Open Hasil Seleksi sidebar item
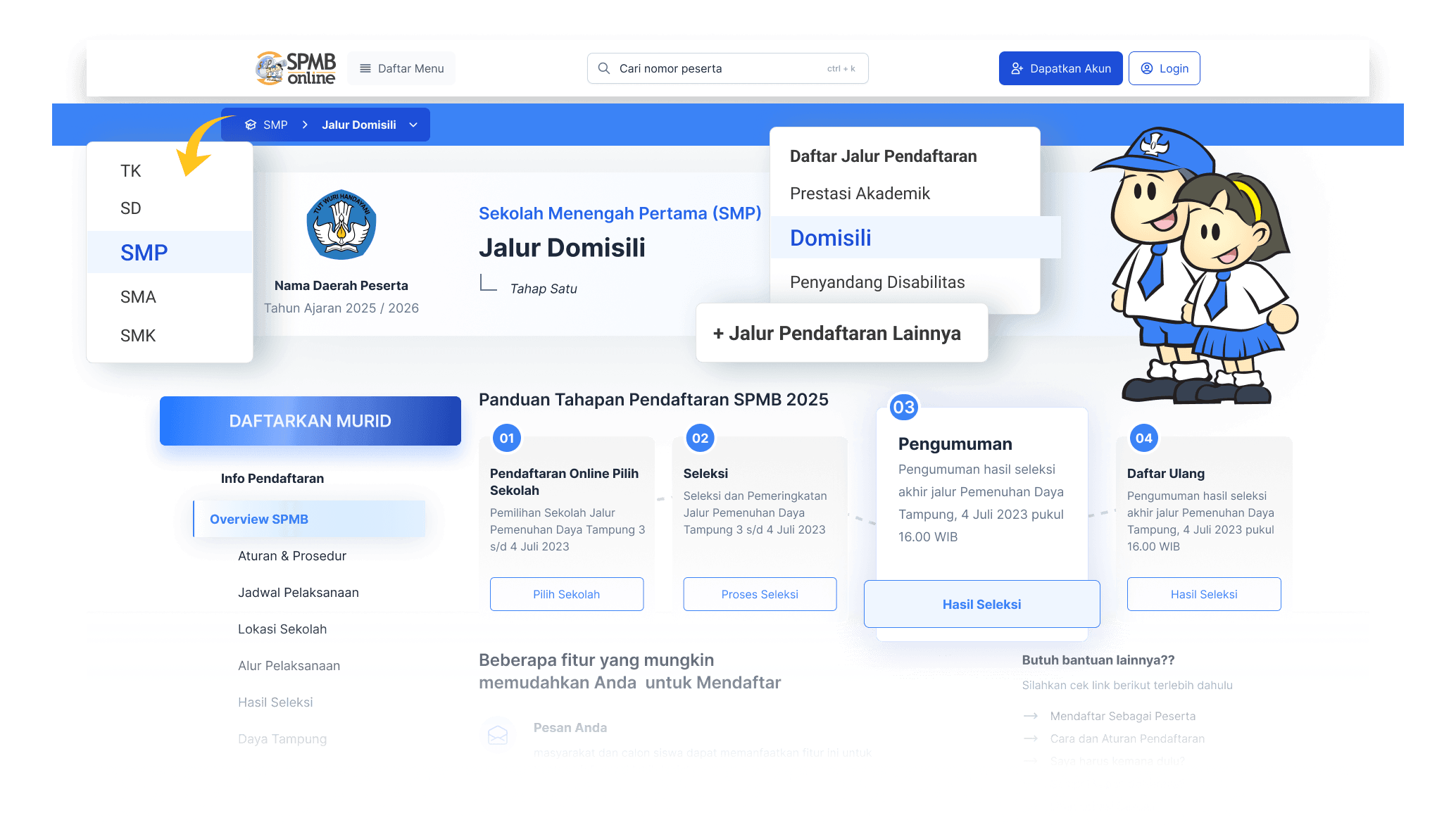 [x=275, y=703]
